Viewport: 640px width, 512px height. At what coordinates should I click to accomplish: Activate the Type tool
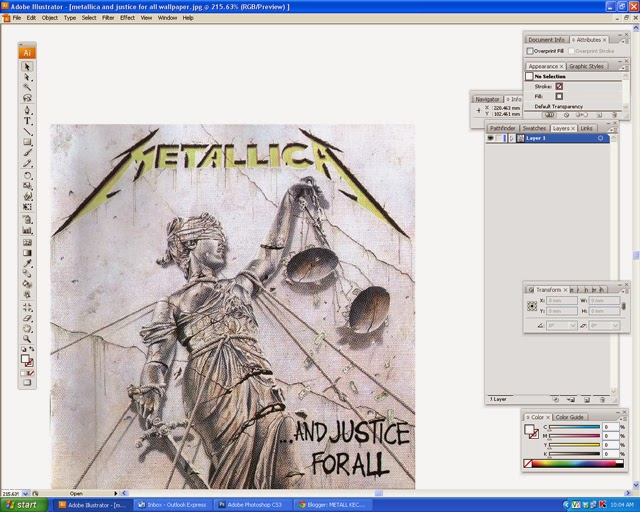27,121
